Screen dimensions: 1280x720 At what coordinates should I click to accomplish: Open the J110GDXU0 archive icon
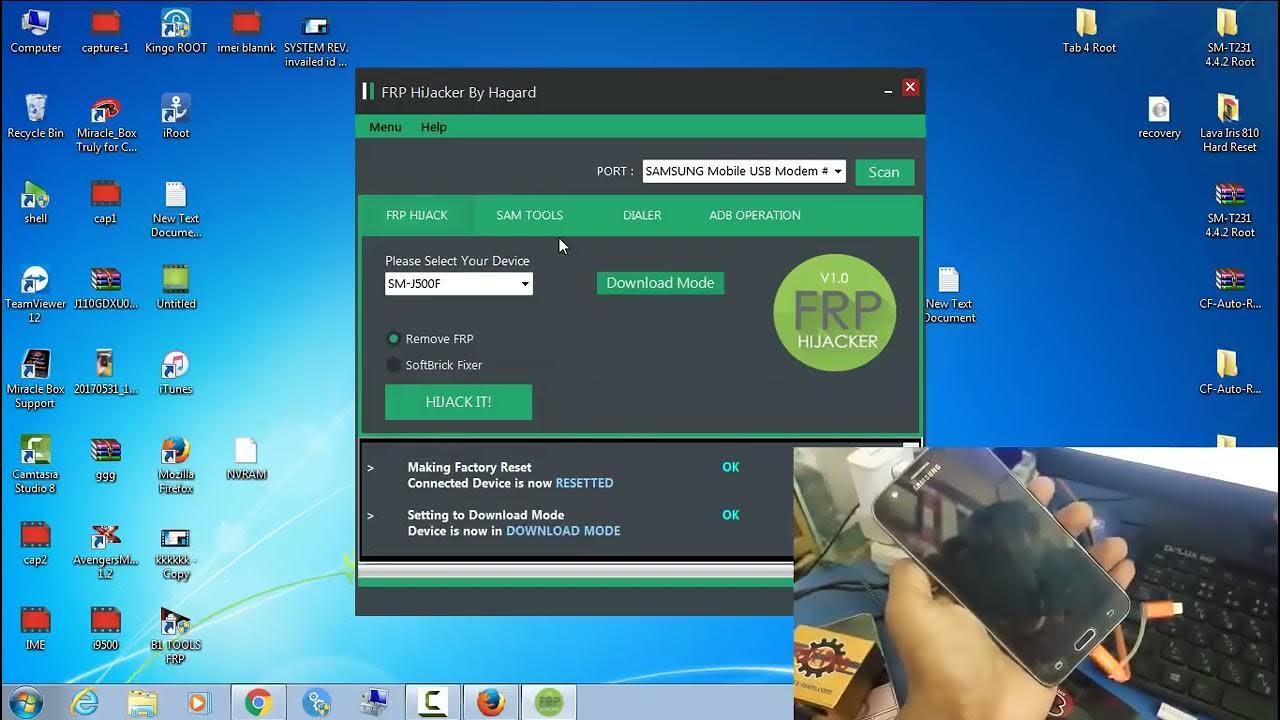coord(105,287)
